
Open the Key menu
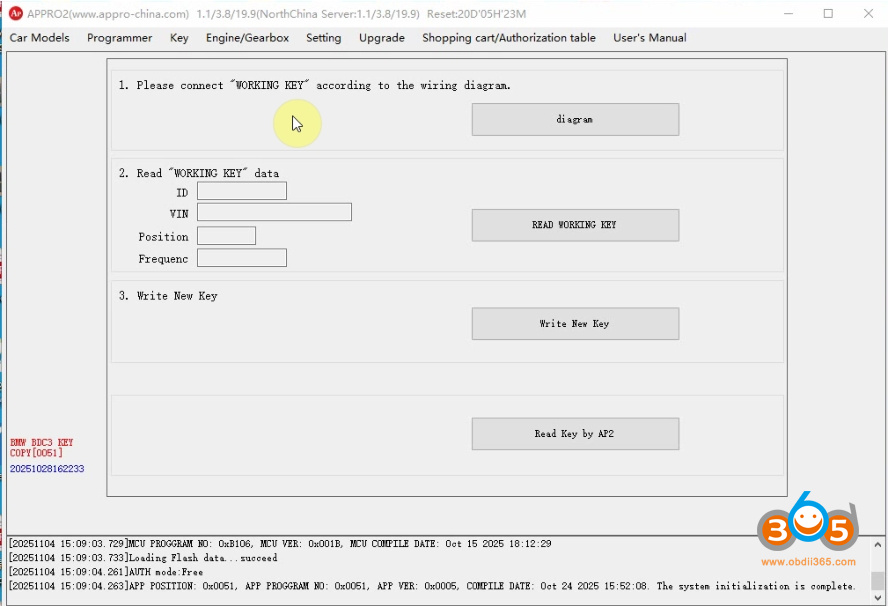point(178,38)
